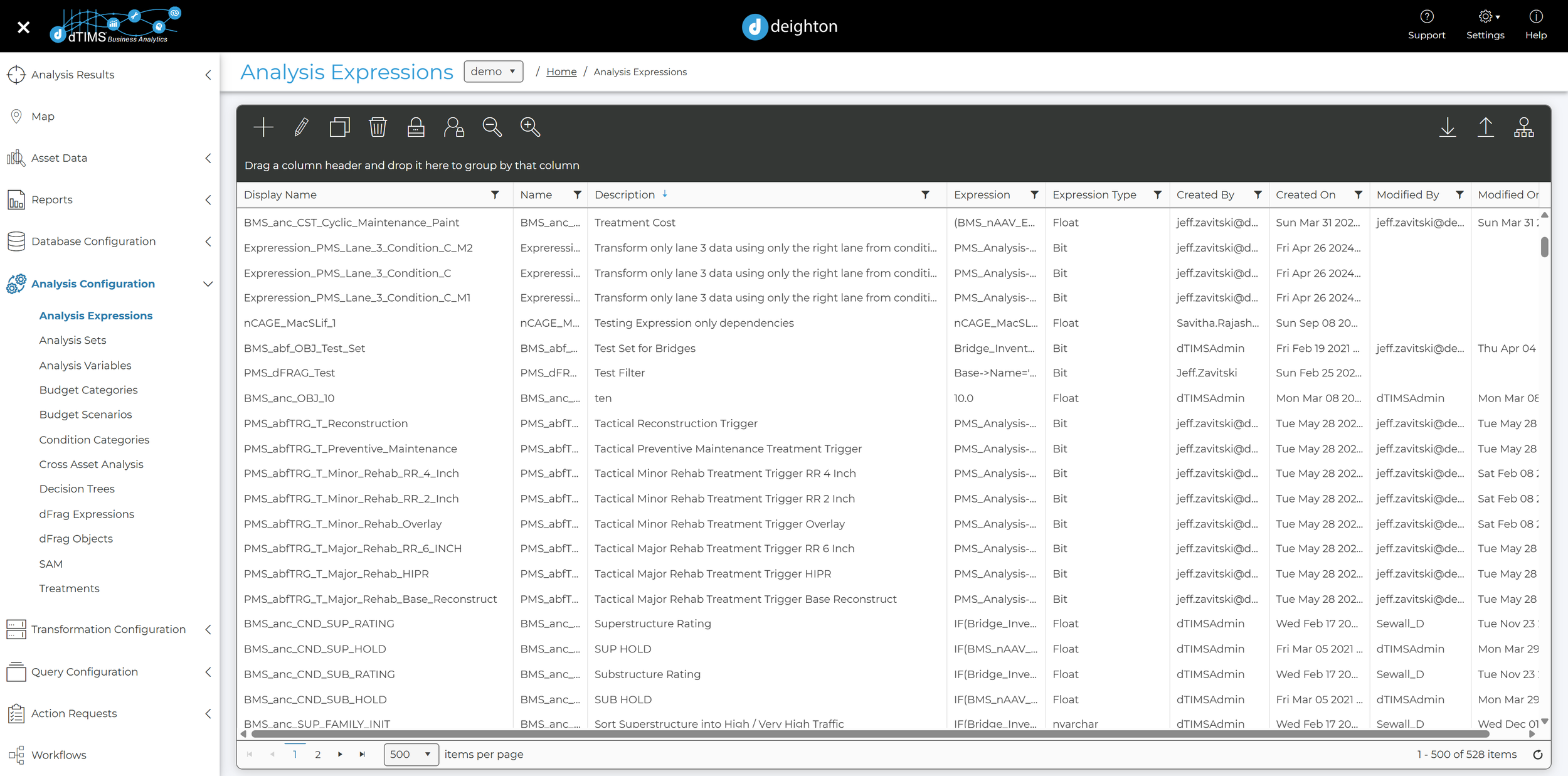Open the 500 items per page dropdown
1568x776 pixels.
[411, 754]
